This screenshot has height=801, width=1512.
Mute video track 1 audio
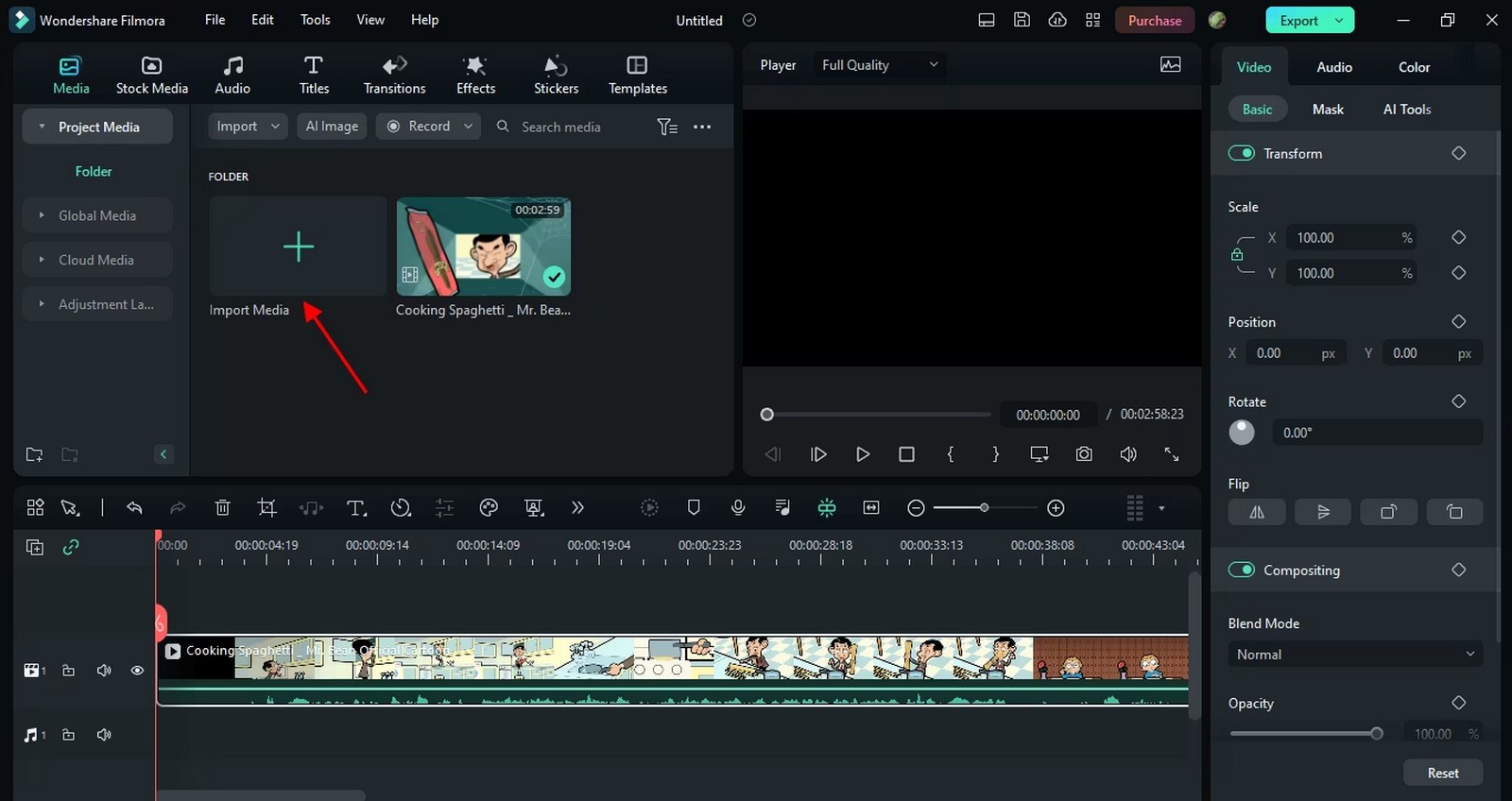point(104,671)
